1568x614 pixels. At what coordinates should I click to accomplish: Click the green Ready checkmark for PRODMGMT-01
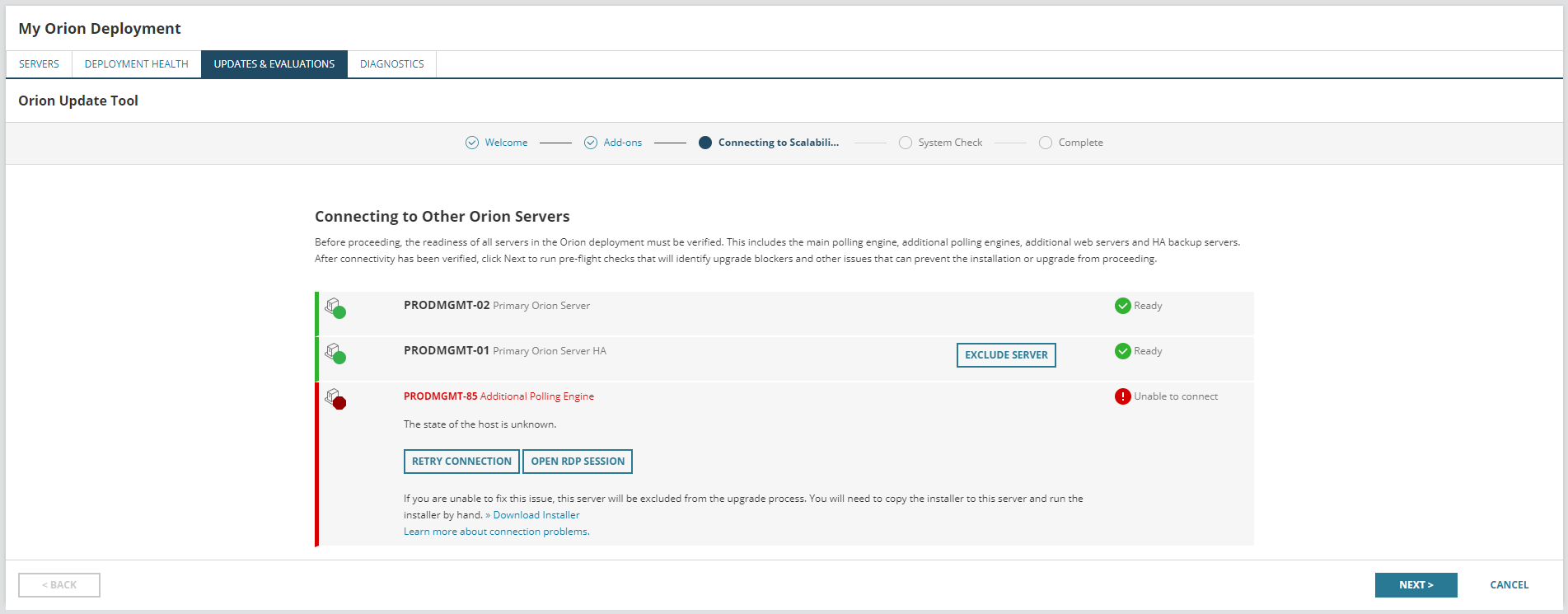click(1122, 351)
